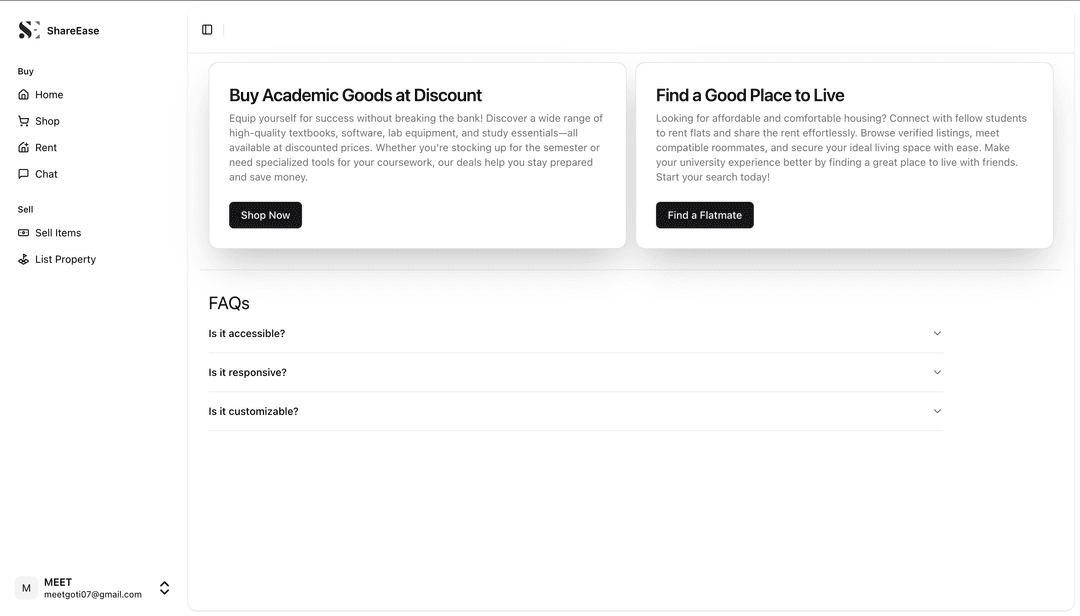Click the Home house icon
The image size is (1080, 616).
click(24, 95)
